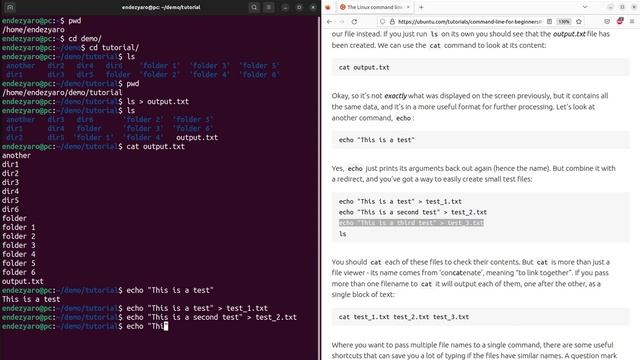Click 'dir3' in the cat output listing
The image size is (640, 360).
coord(10,182)
